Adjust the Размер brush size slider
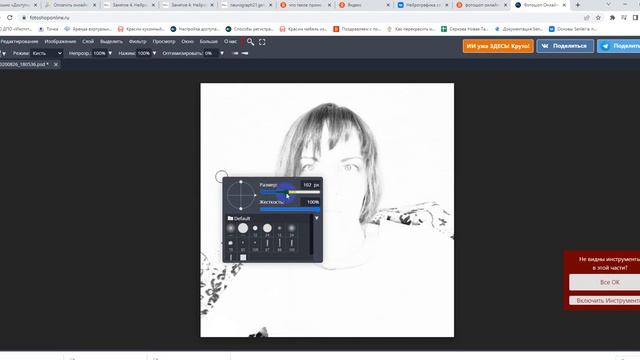Image resolution: width=640 pixels, height=360 pixels. pos(290,192)
